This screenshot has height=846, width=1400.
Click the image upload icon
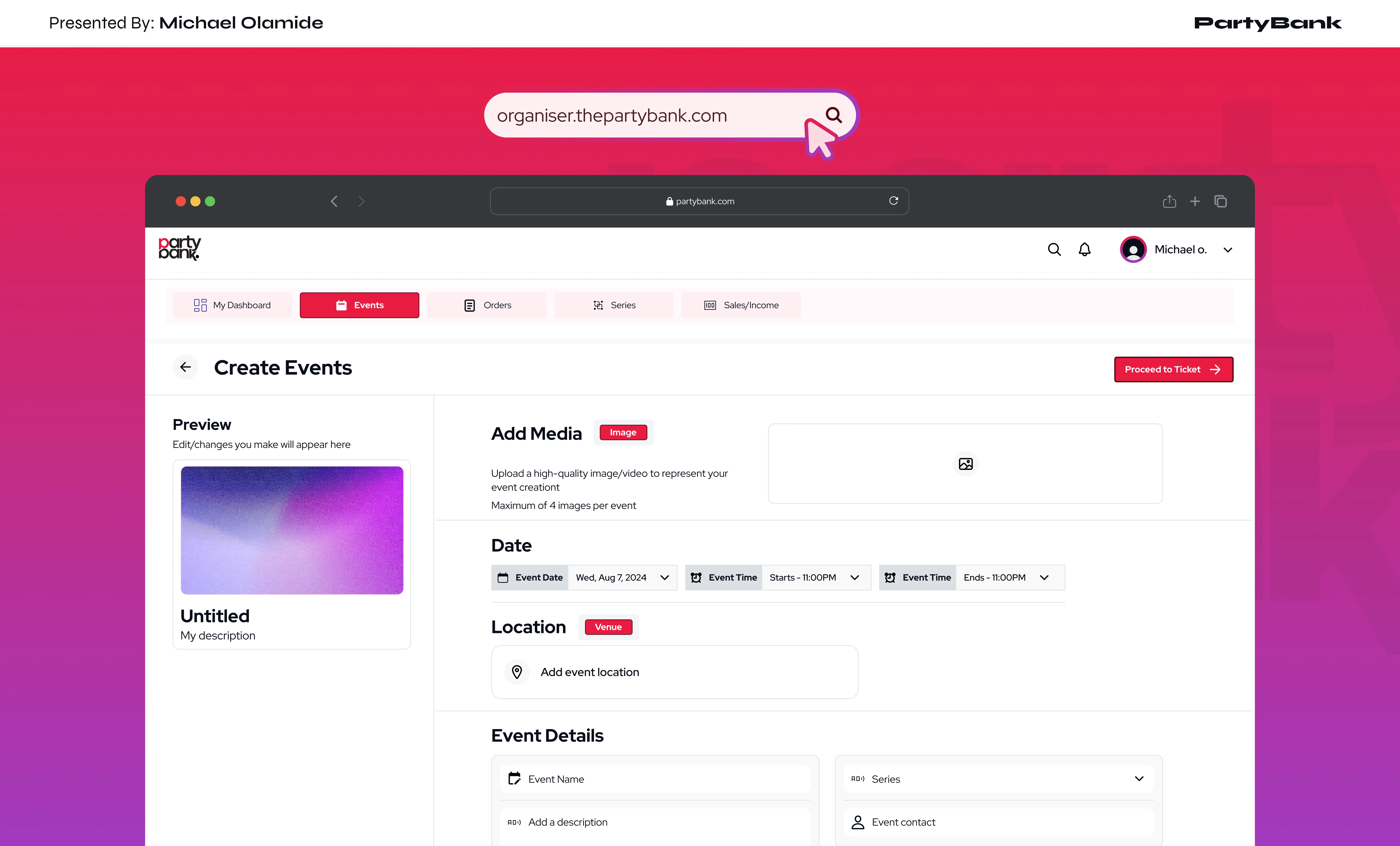coord(965,464)
